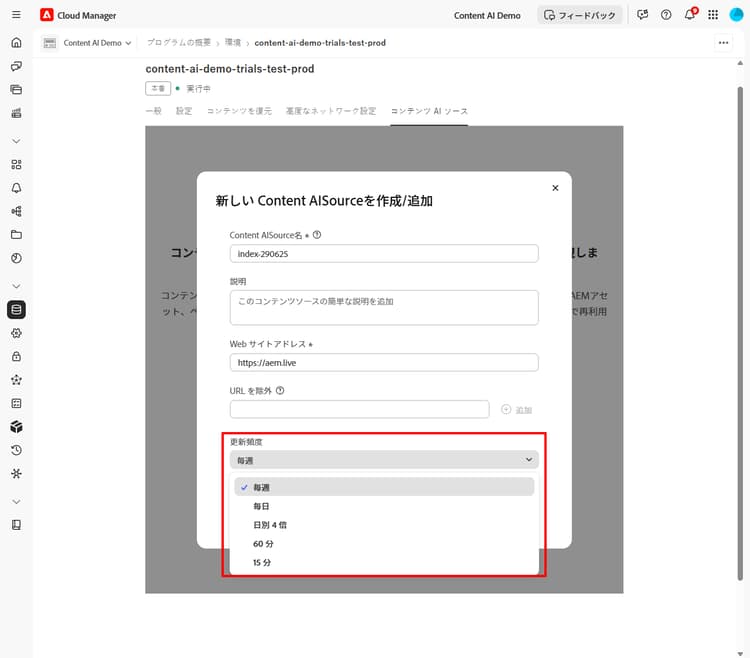Select 毎週 in the frequency list

[384, 487]
